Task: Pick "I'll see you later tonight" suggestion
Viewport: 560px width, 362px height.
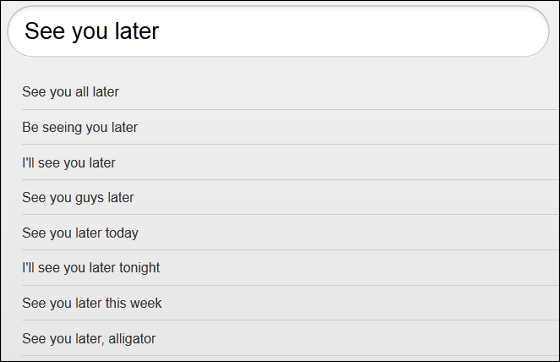Action: (290, 268)
